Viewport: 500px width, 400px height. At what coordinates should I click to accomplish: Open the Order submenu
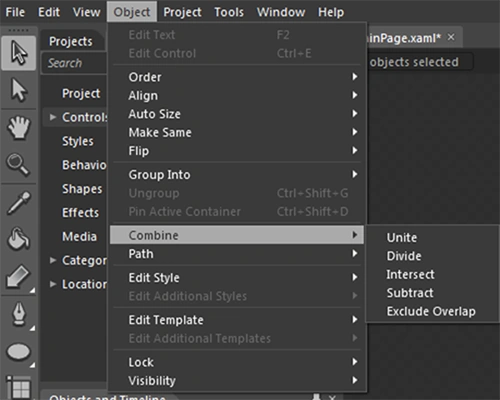(x=237, y=77)
